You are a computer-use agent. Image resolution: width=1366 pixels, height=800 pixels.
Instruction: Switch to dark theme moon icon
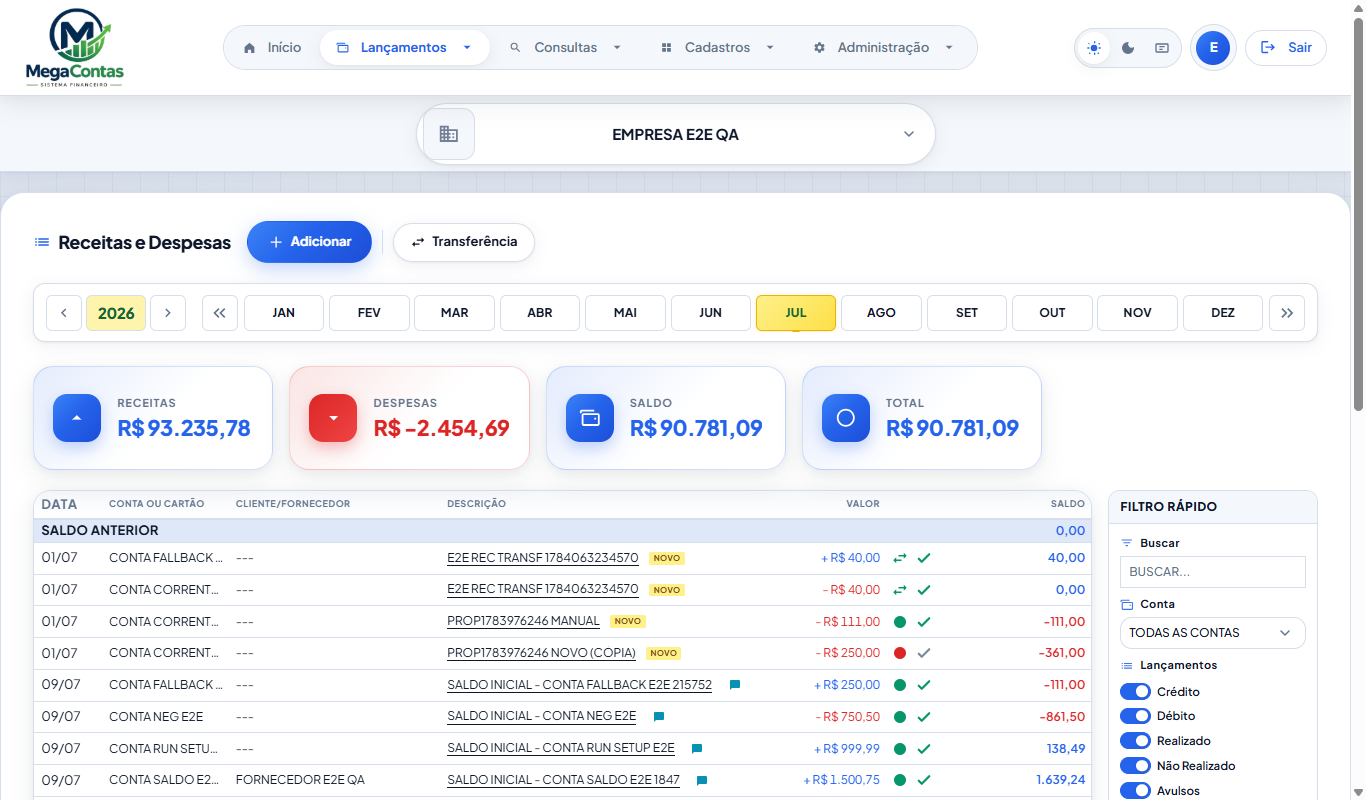1128,48
